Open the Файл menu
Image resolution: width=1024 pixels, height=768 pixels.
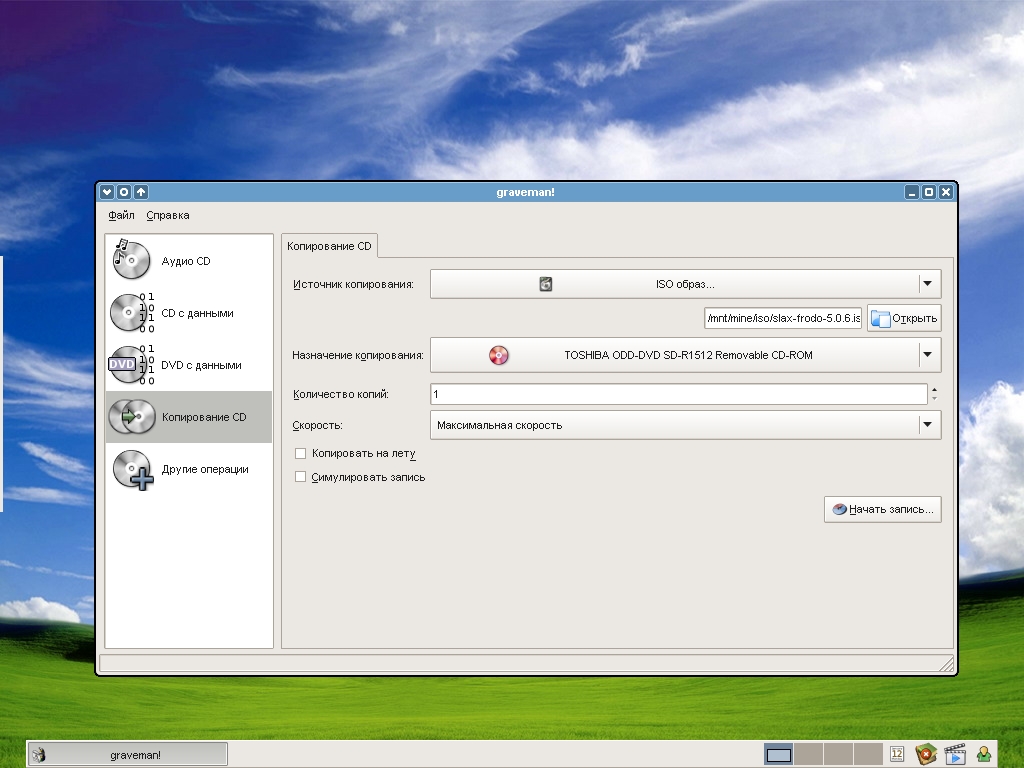coord(121,215)
